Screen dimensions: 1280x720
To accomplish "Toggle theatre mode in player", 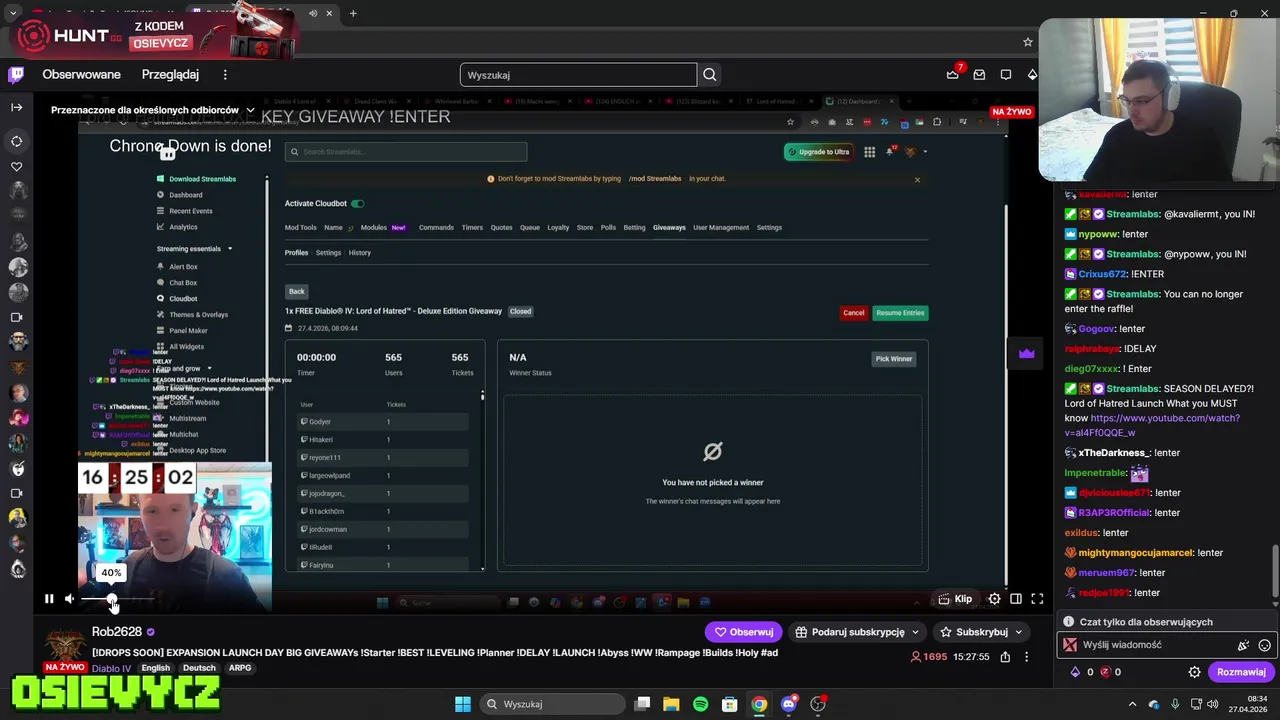I will [1015, 599].
